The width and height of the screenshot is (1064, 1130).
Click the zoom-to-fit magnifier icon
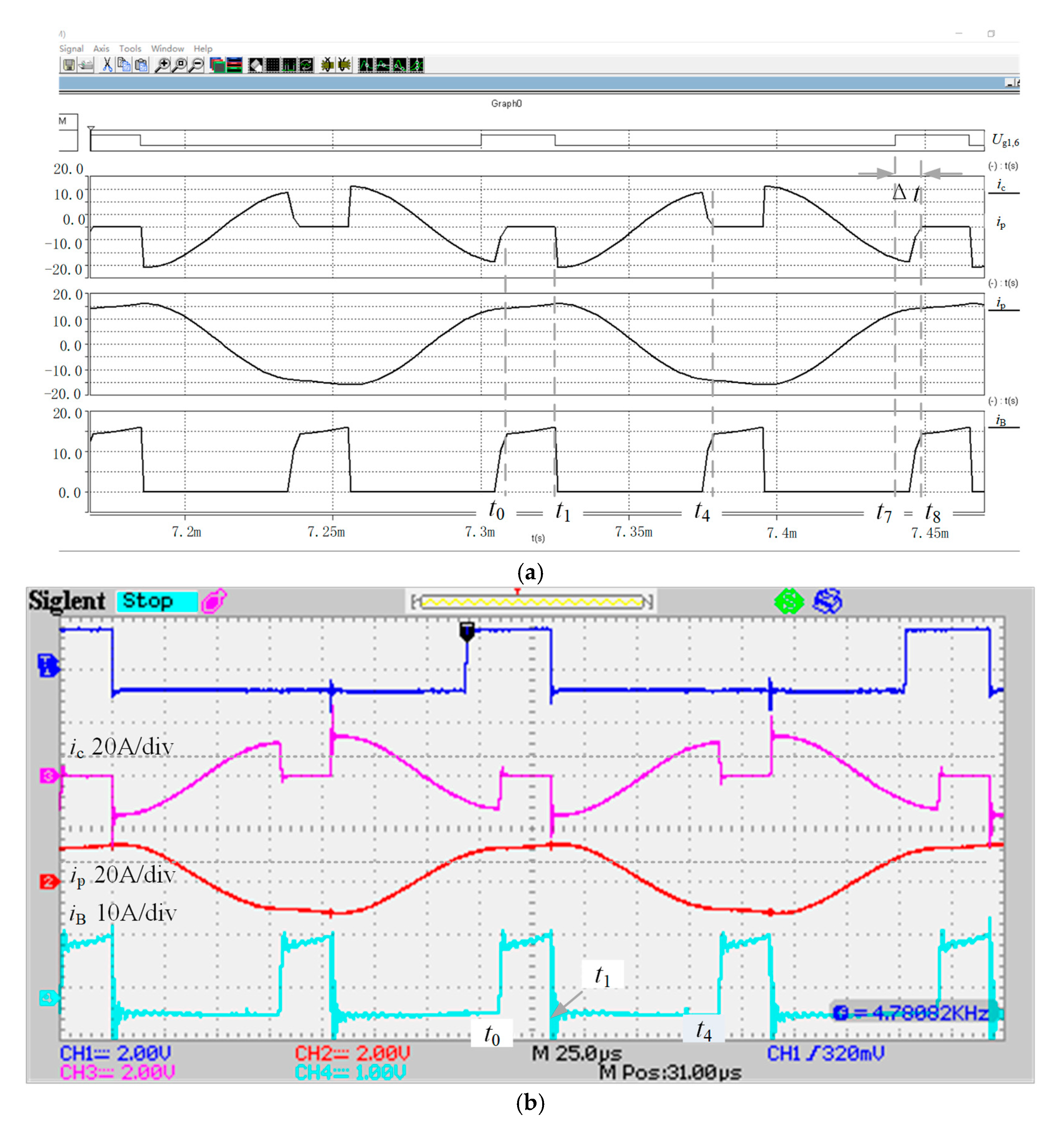pyautogui.click(x=179, y=65)
